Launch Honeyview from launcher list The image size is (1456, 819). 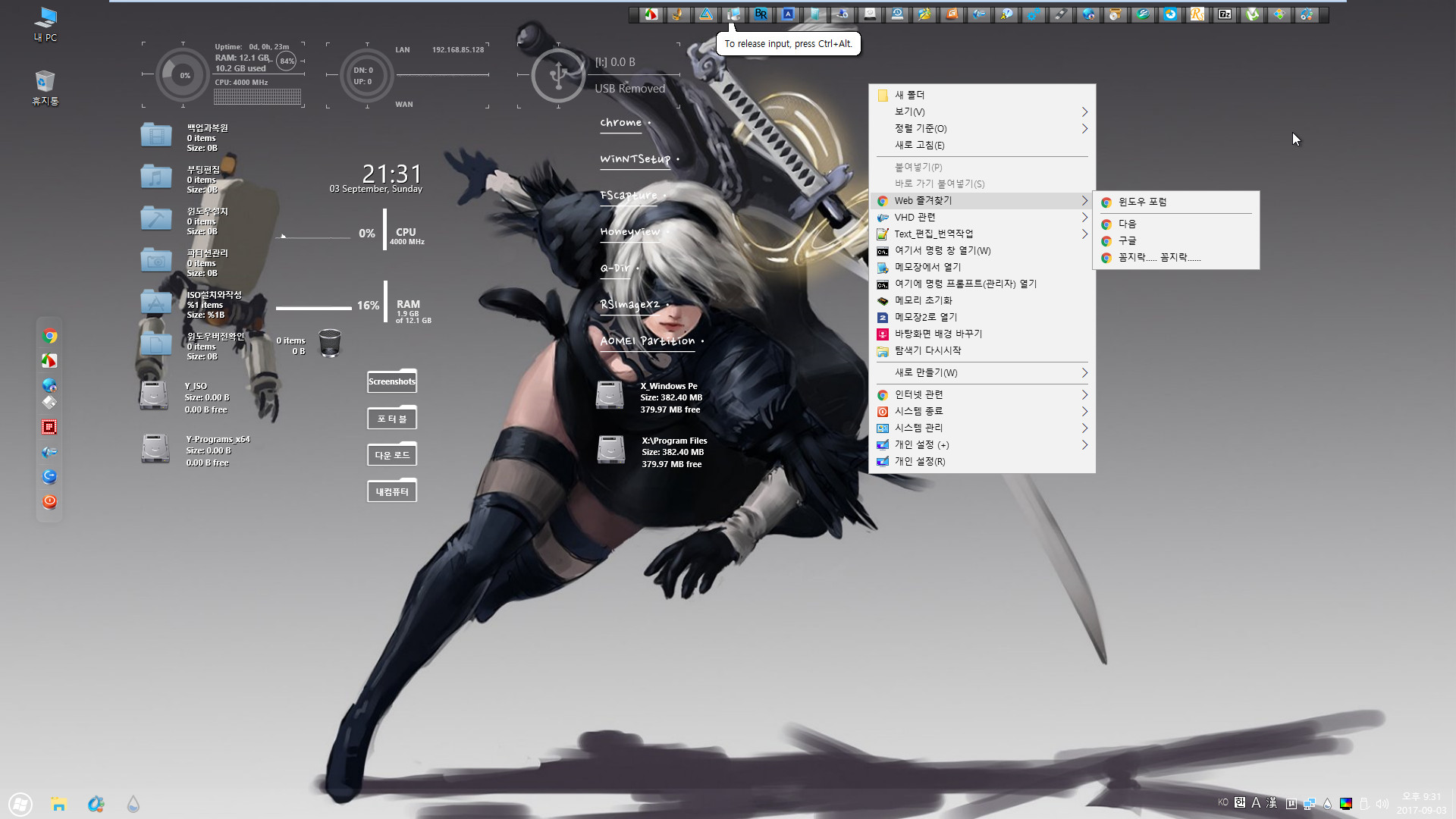coord(630,232)
